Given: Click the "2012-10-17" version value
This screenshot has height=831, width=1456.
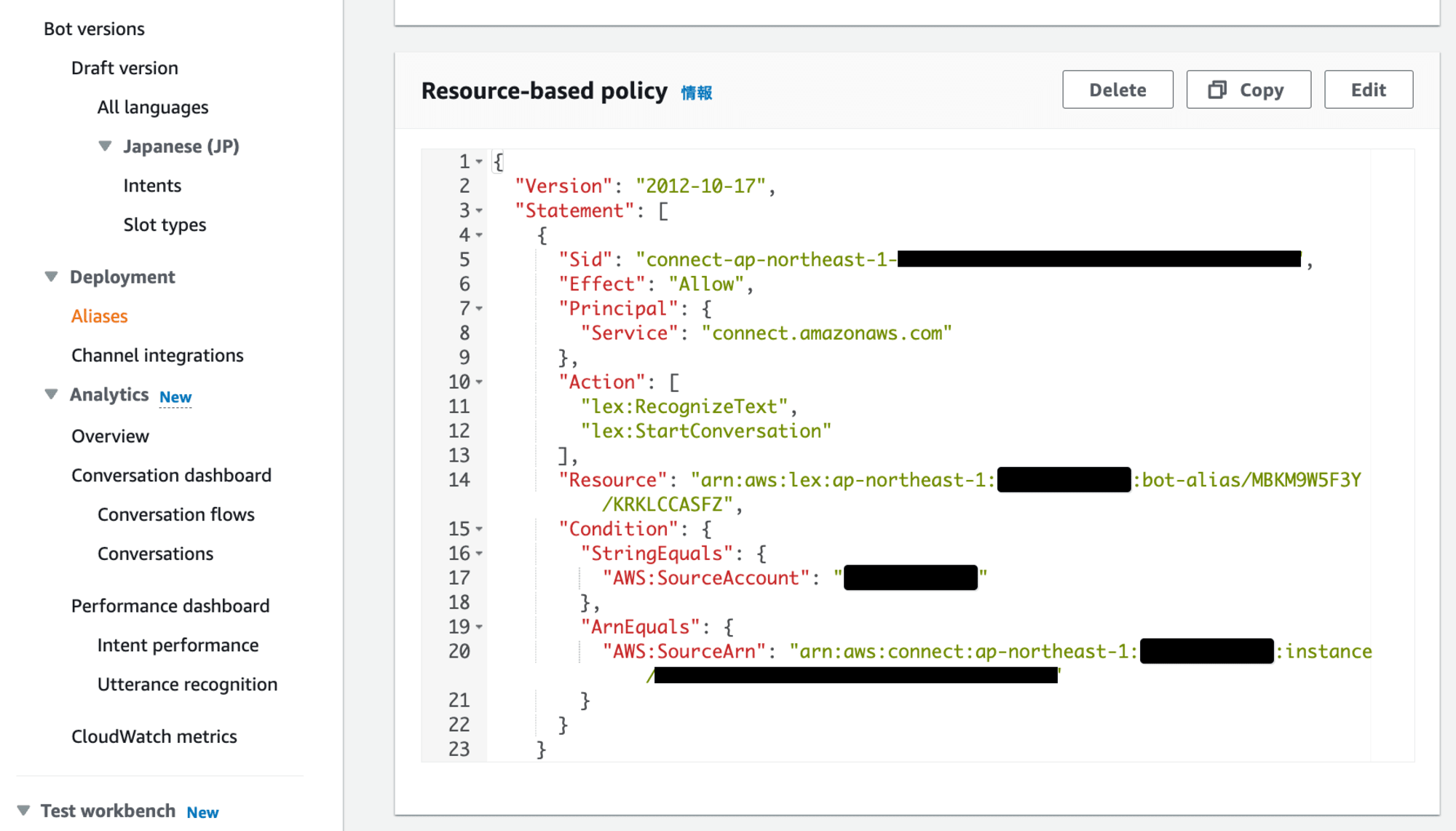Looking at the screenshot, I should [700, 186].
